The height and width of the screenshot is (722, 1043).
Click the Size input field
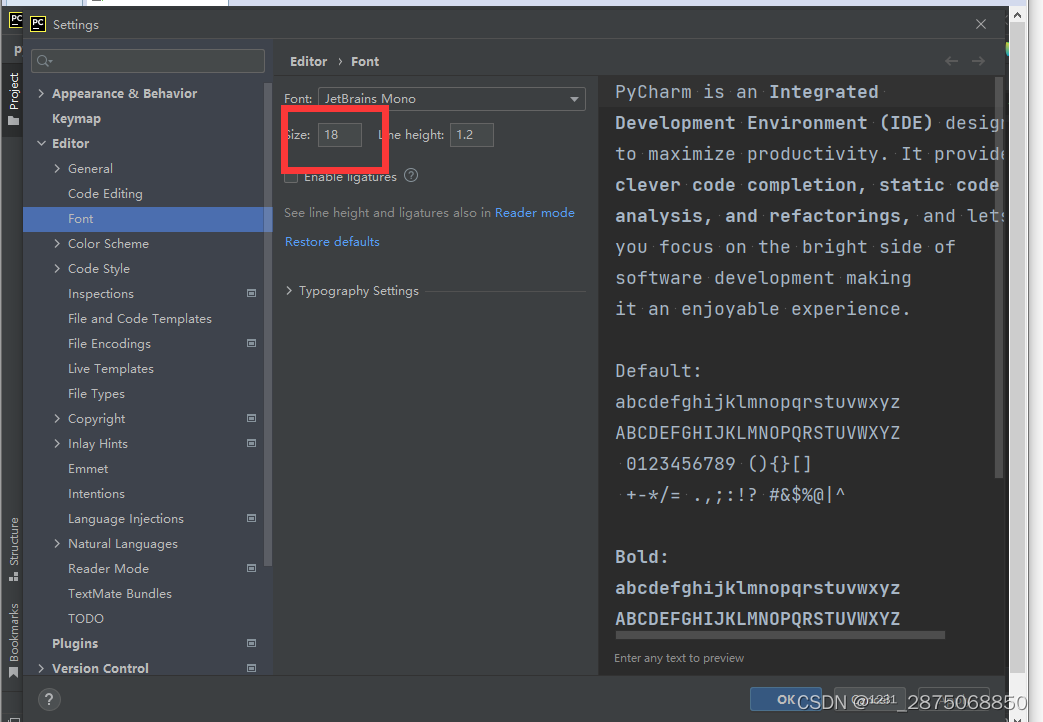pyautogui.click(x=340, y=134)
